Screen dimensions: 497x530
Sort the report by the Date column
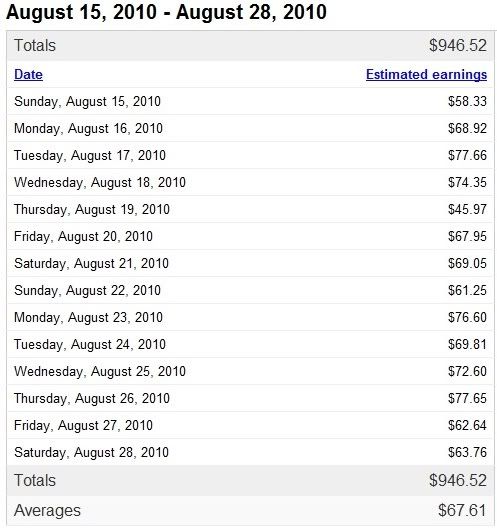tap(28, 74)
